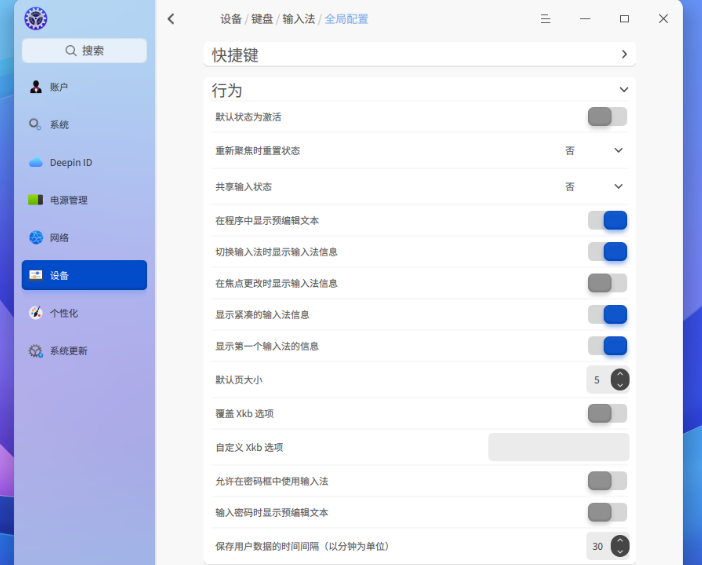Enable 在焦点更改时显示输入法信息
The image size is (702, 565).
(607, 283)
